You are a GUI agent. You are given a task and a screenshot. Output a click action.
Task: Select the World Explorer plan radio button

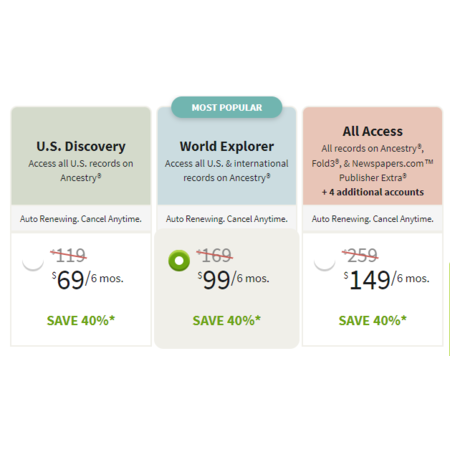point(179,261)
